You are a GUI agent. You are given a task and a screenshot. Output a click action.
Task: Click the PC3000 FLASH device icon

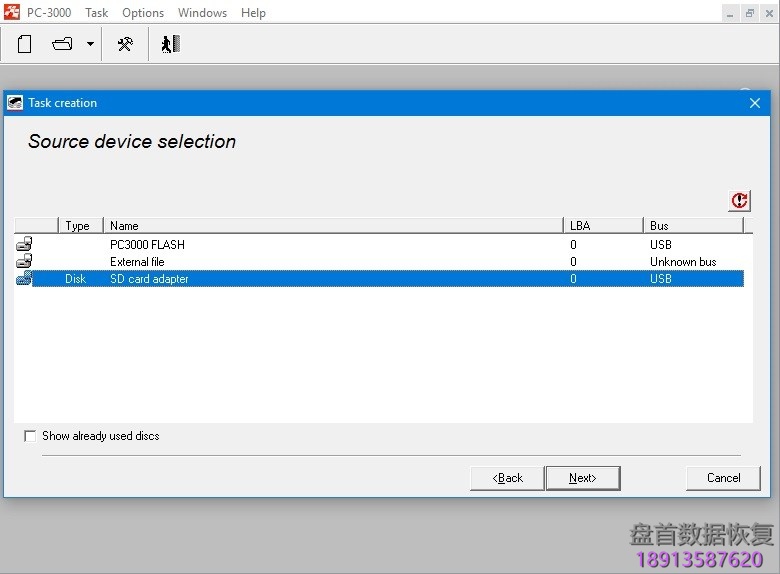(24, 244)
